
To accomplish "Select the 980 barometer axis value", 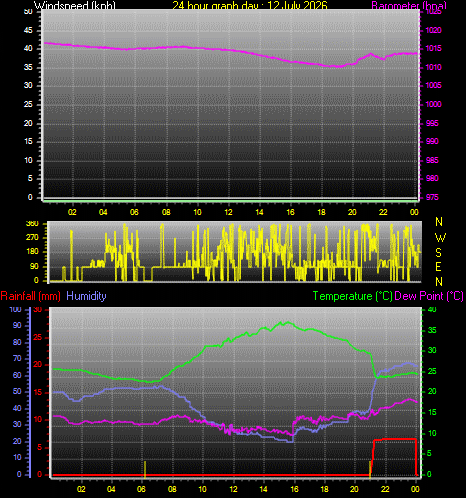I will (432, 178).
